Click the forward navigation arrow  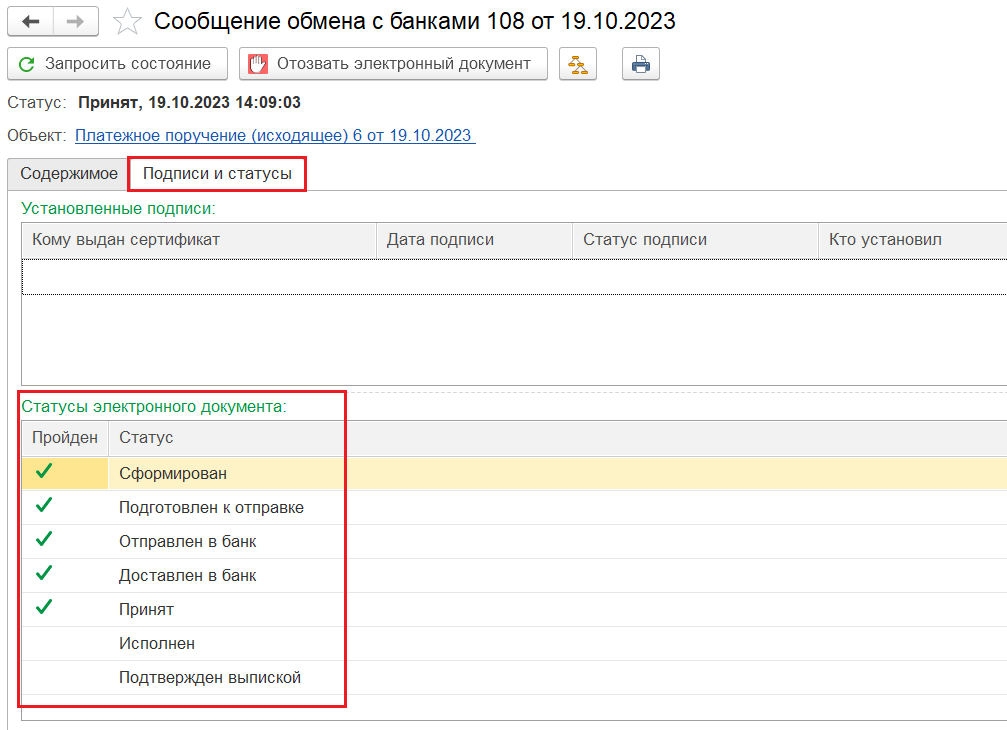pos(76,21)
